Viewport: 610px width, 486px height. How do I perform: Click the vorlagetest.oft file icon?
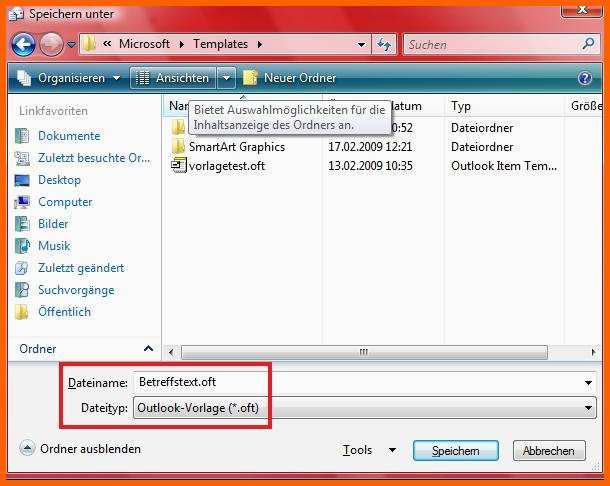(179, 165)
